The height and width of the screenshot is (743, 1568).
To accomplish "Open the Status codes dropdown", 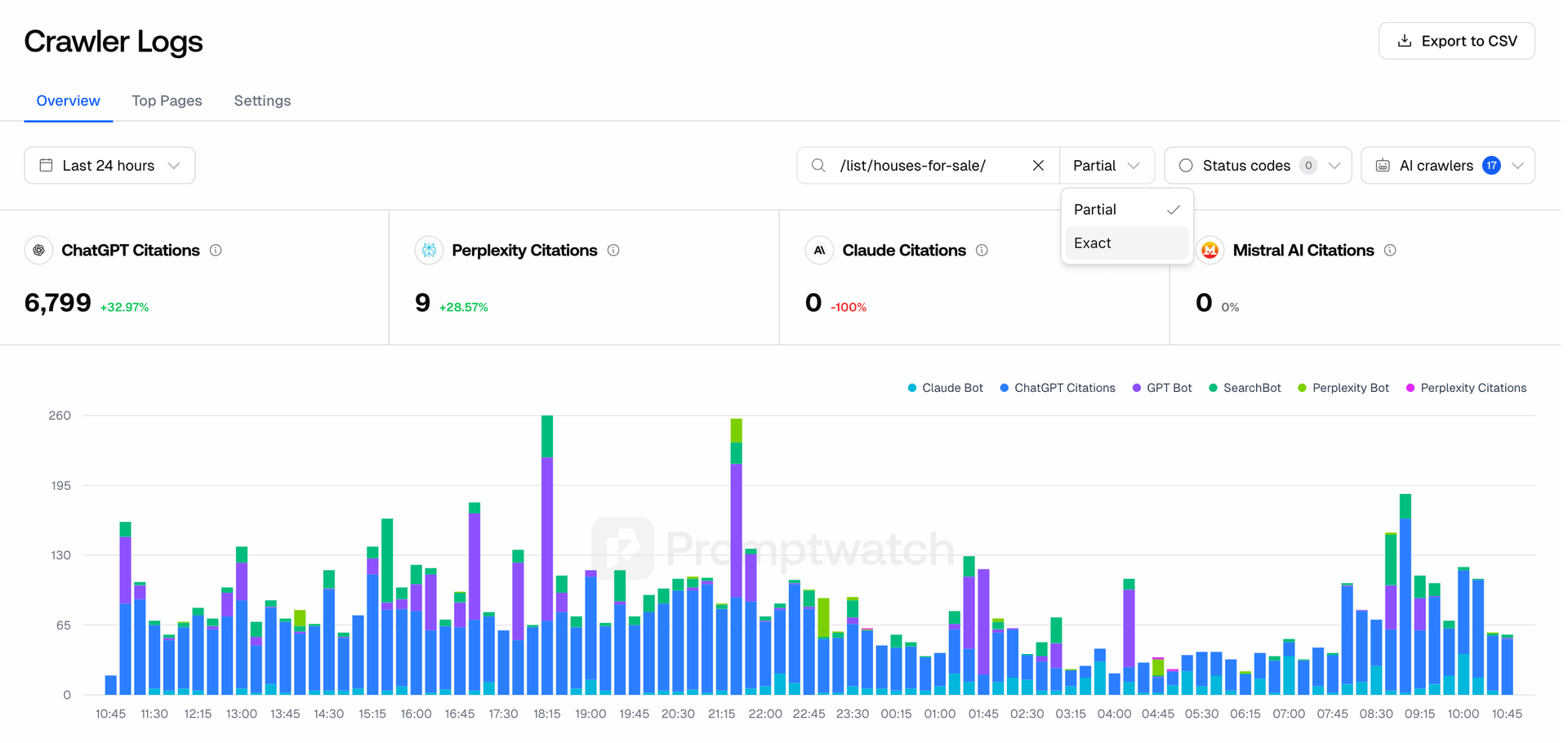I will [1258, 165].
